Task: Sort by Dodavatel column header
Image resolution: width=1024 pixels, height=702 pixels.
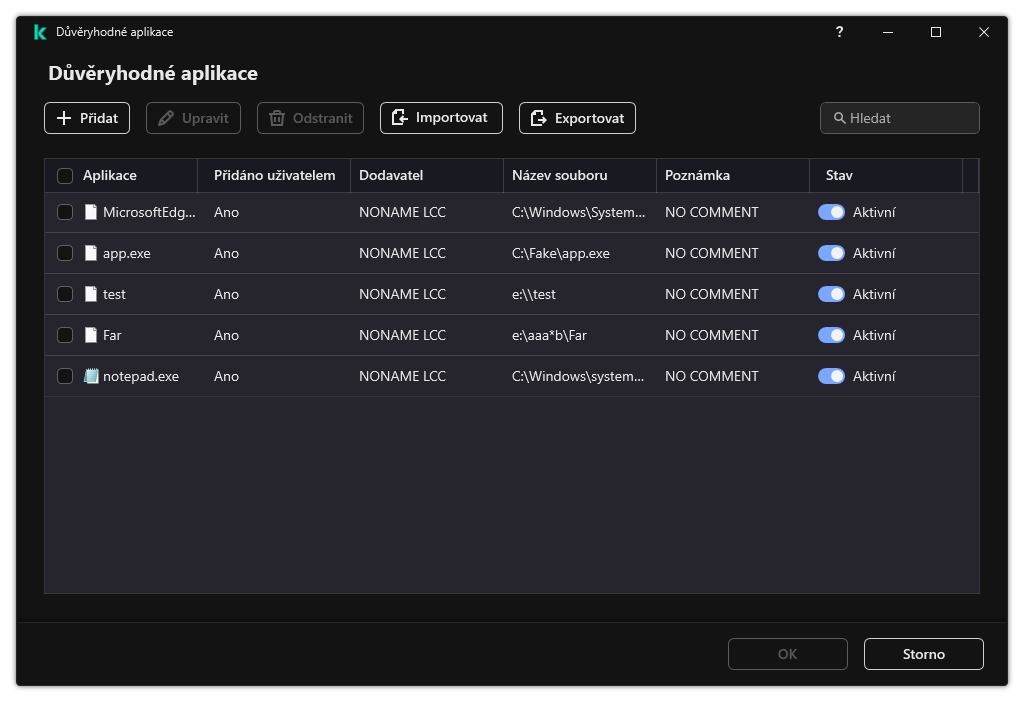Action: coord(391,175)
